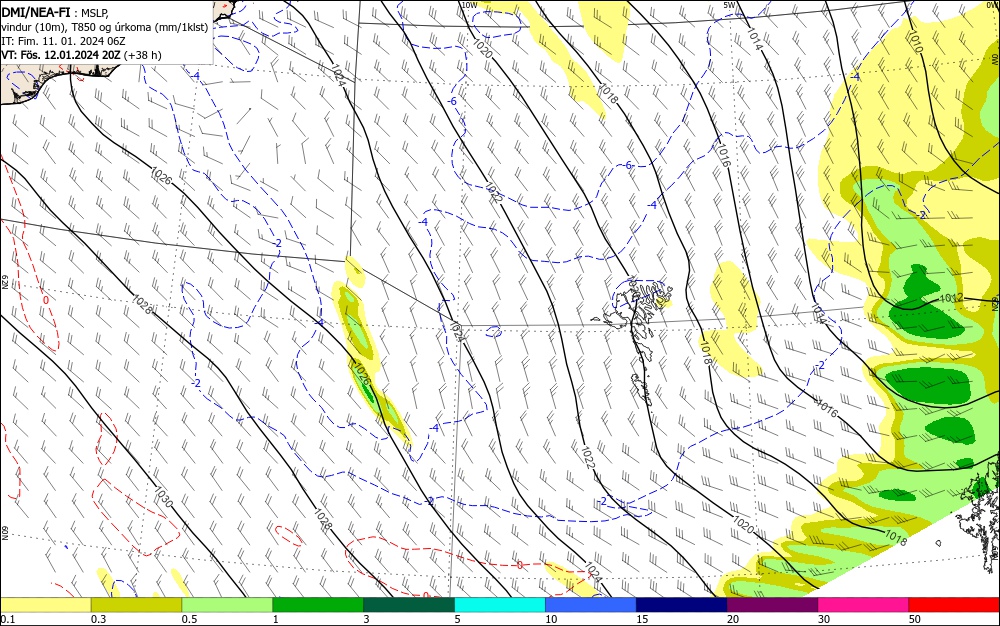Click the legend value '0.5'
This screenshot has height=626, width=1000.
click(189, 619)
